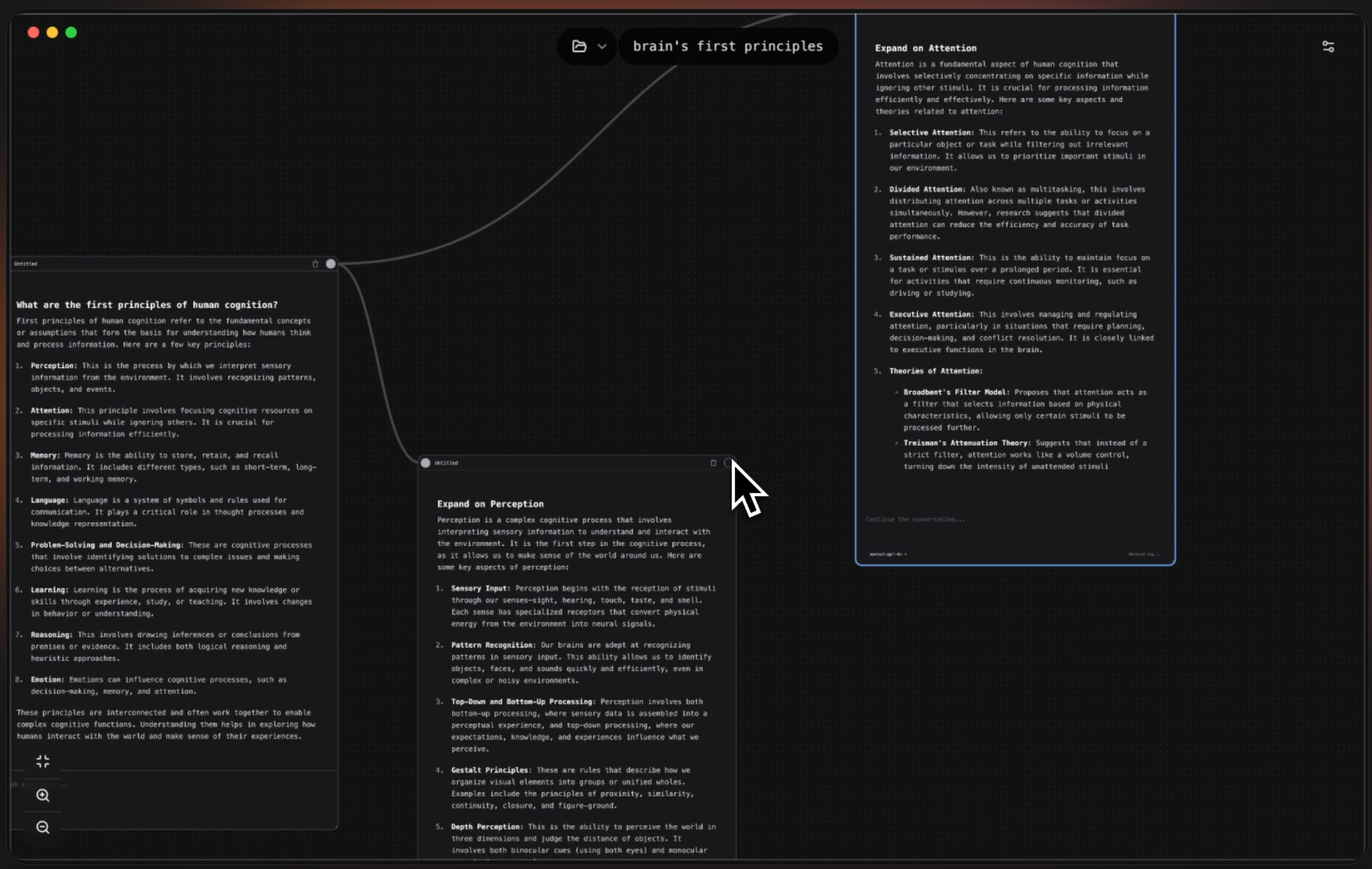The width and height of the screenshot is (1372, 869).
Task: Click "Pattern Recognition:" in the Perception node
Action: pos(493,645)
